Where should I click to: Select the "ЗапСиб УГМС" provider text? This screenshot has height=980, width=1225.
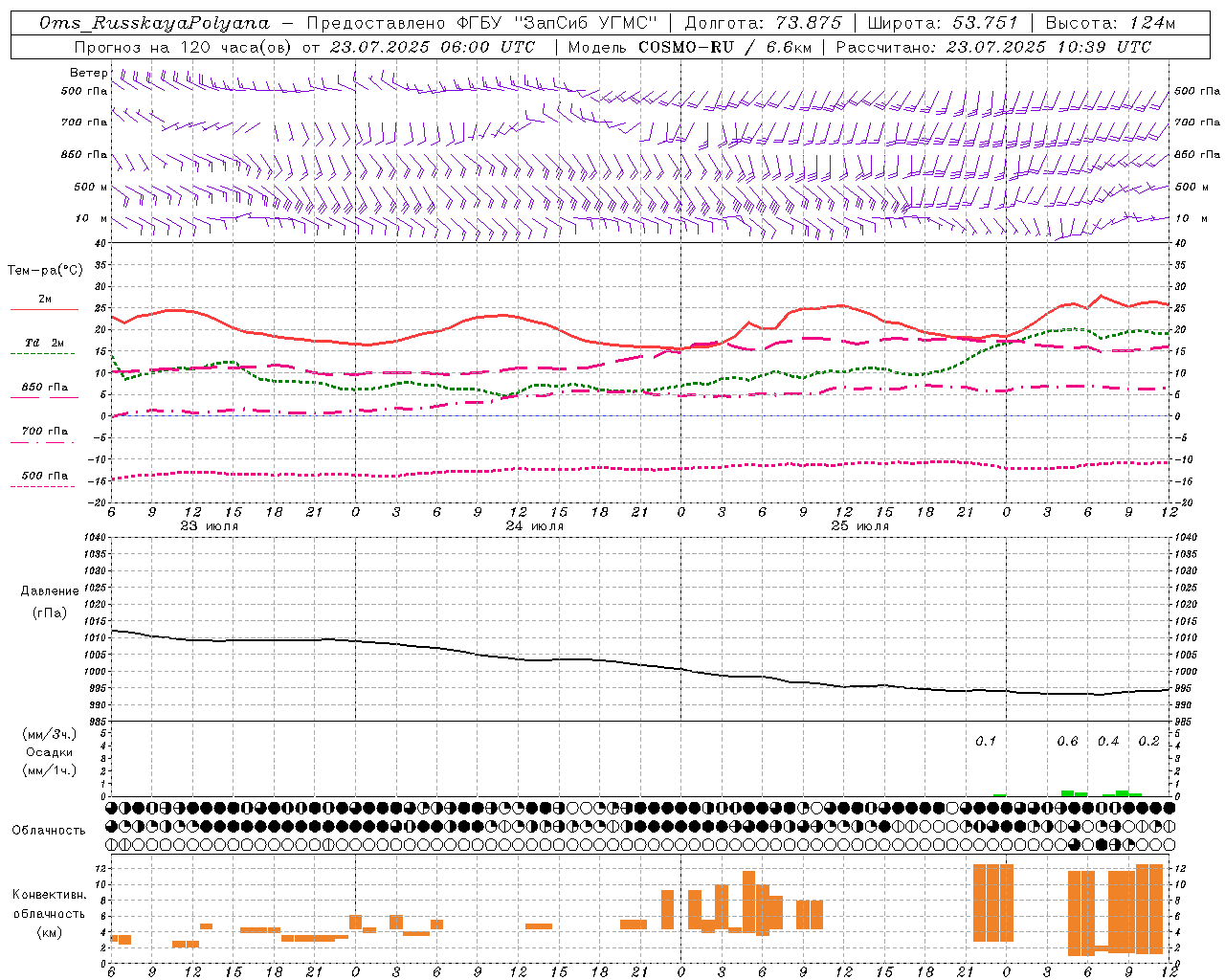coord(586,23)
